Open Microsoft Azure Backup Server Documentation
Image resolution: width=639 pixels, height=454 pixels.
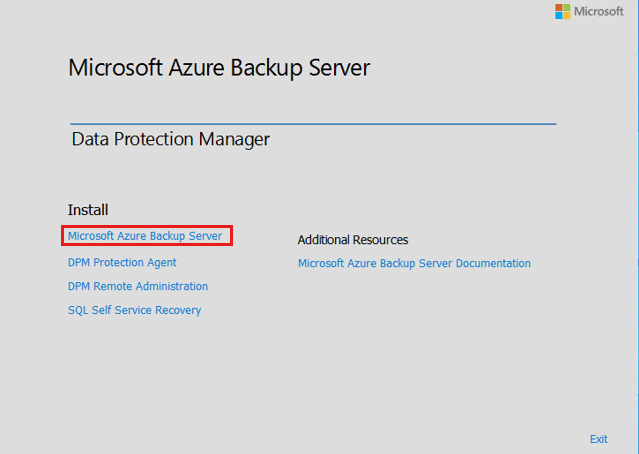tap(414, 264)
